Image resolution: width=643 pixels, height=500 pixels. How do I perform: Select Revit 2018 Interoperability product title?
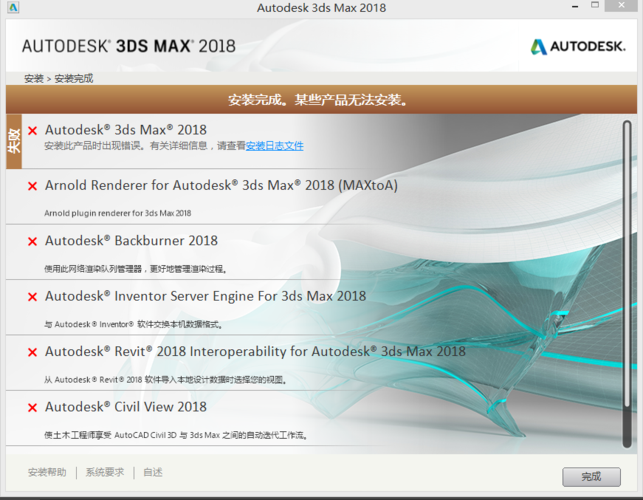pyautogui.click(x=255, y=352)
